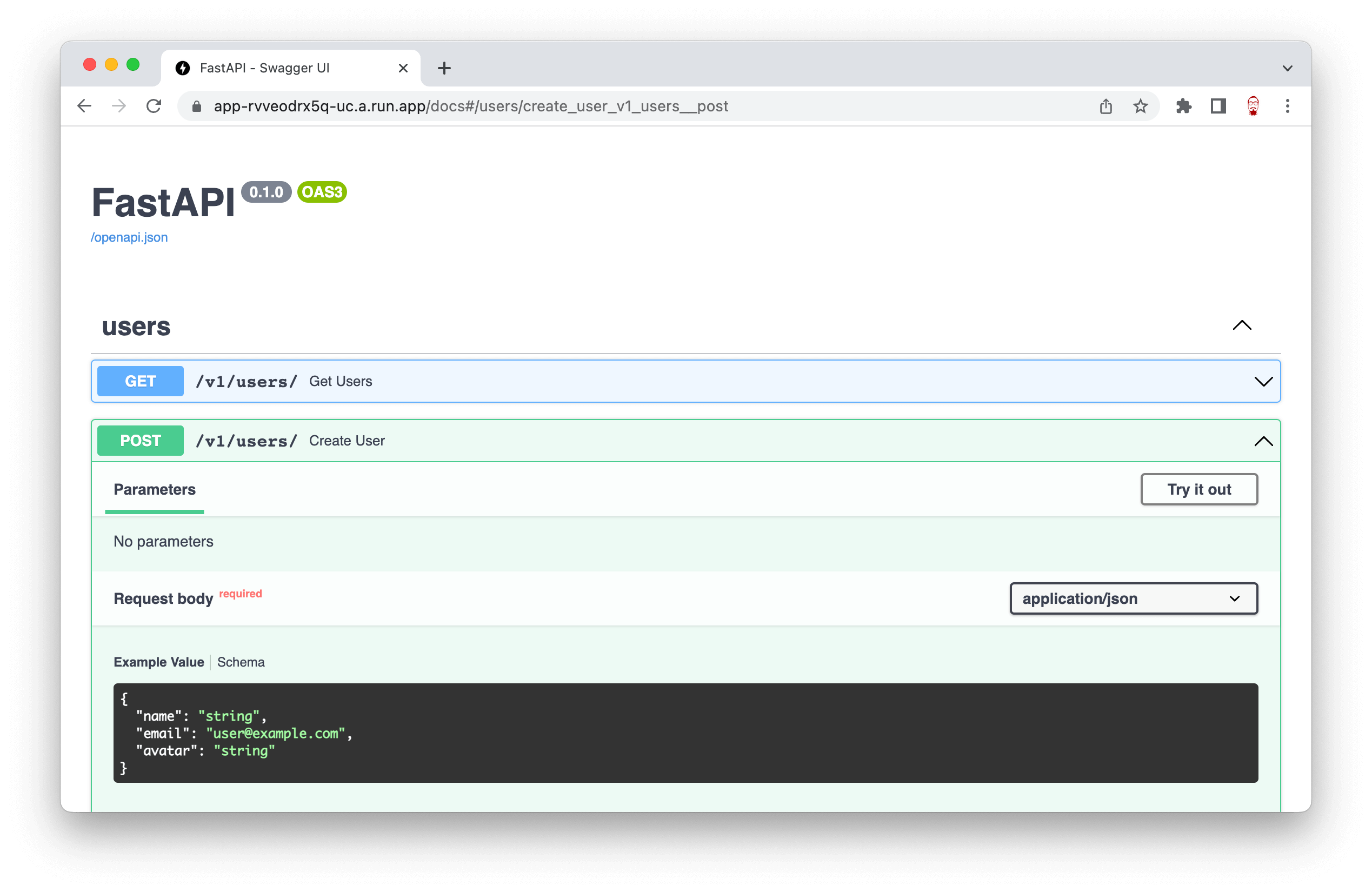The width and height of the screenshot is (1372, 892).
Task: Click the Swagger UI favicon in the browser tab
Action: pos(183,68)
